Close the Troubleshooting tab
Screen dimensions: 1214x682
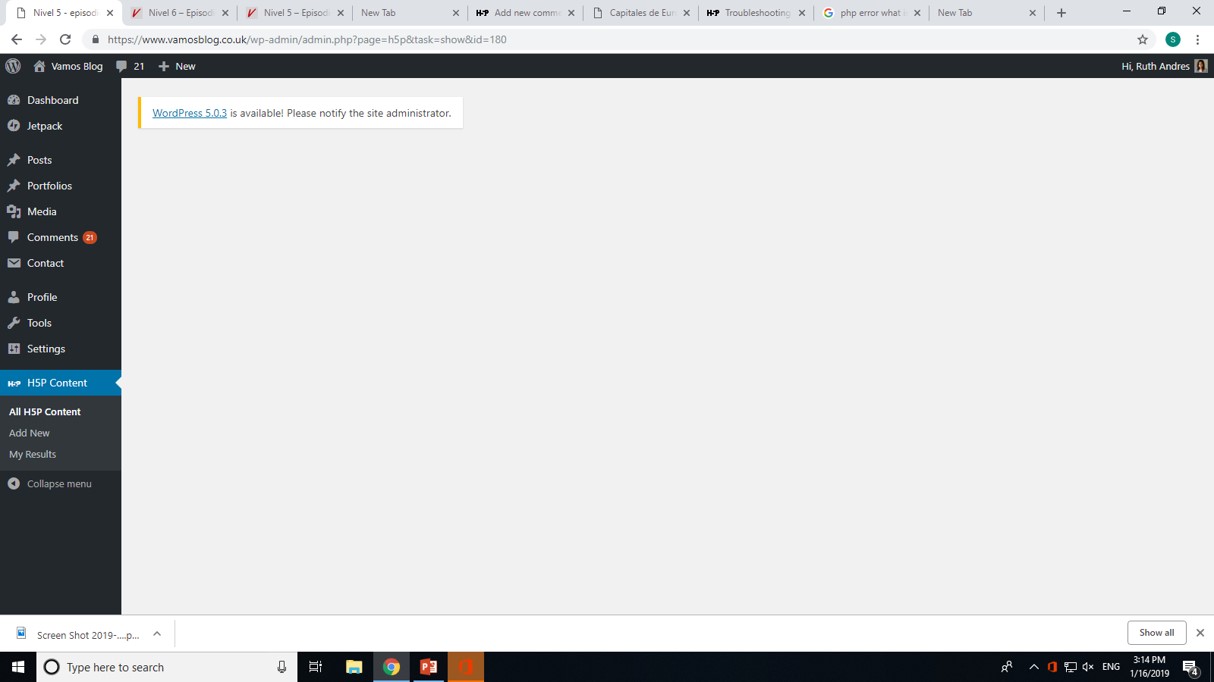coord(802,13)
